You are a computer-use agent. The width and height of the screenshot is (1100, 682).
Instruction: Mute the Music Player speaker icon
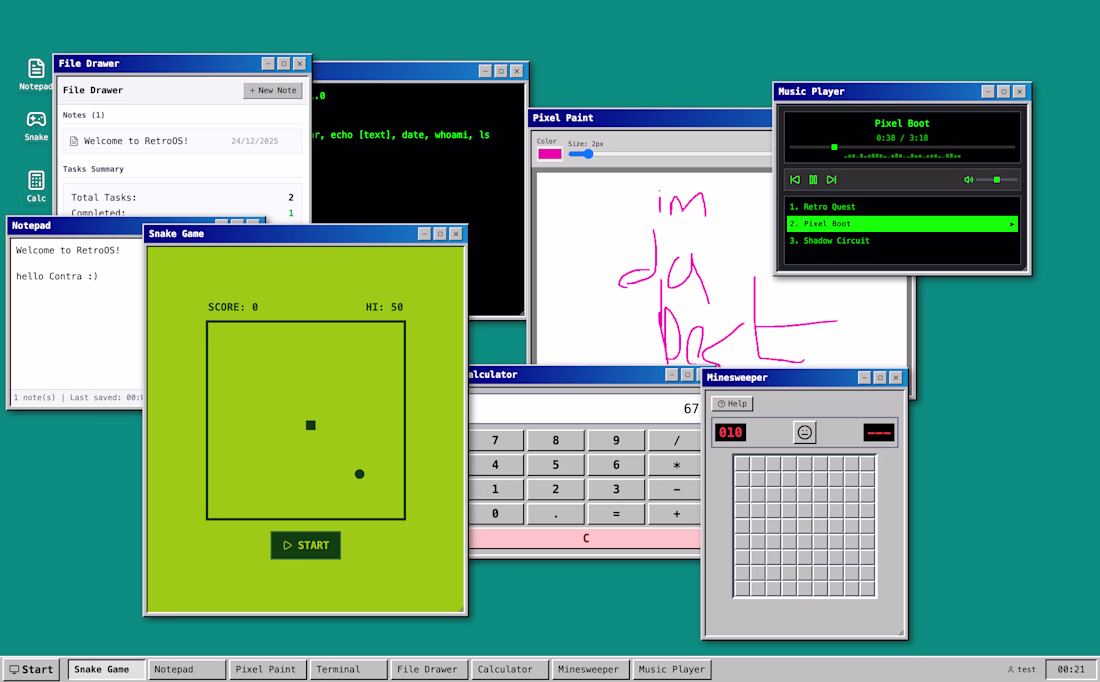pos(968,180)
